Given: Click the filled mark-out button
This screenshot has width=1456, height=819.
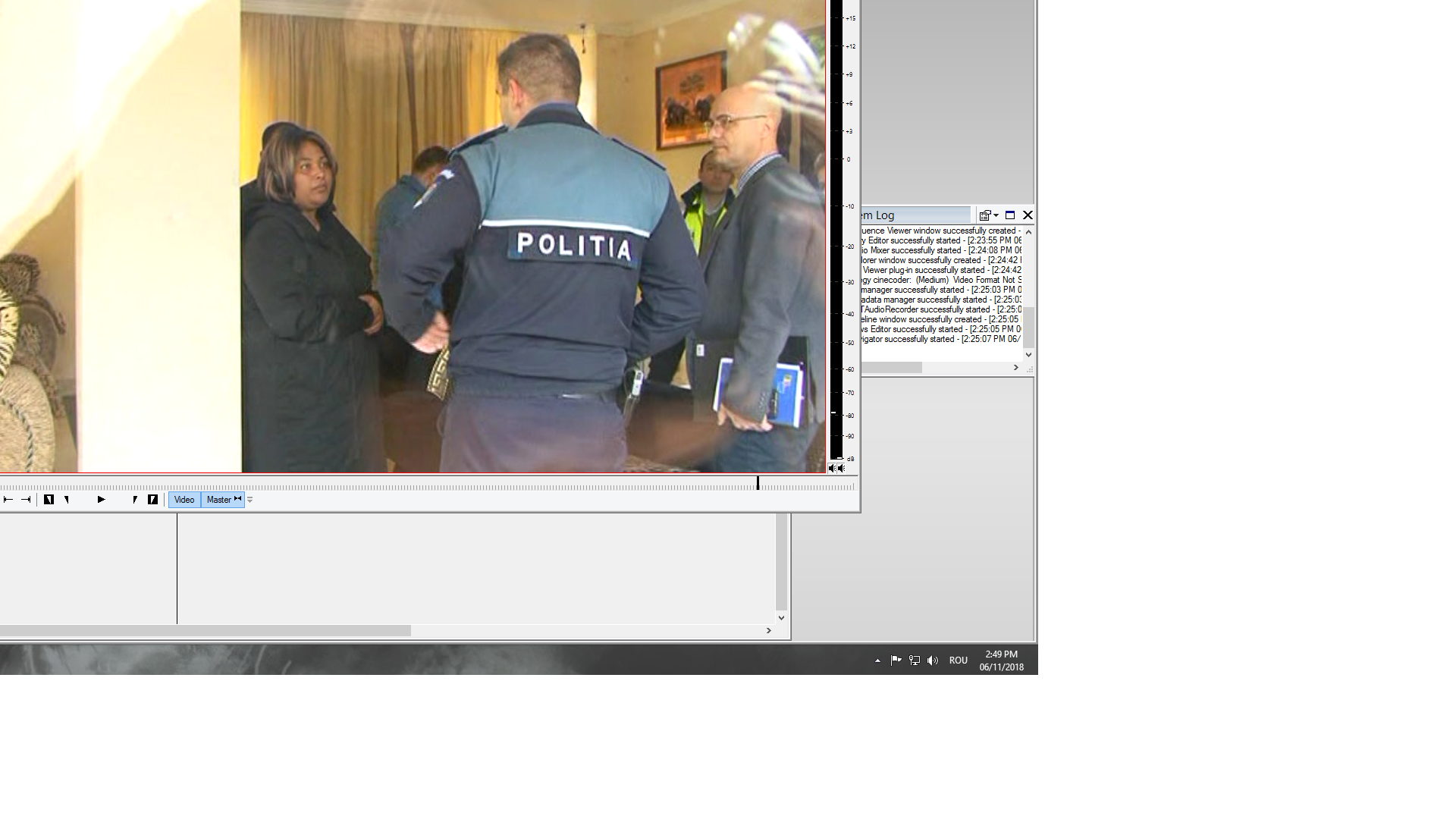Looking at the screenshot, I should [152, 500].
